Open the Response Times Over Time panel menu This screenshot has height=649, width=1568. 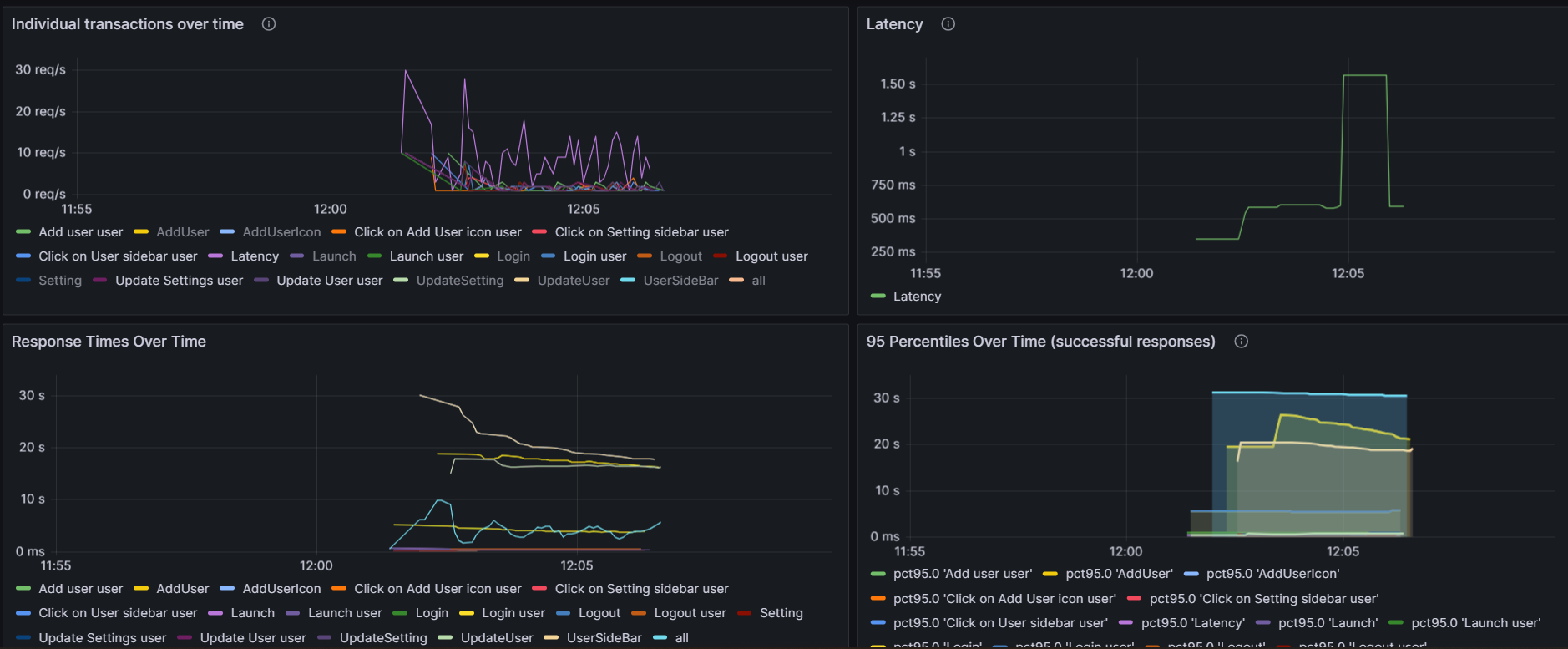pos(109,342)
